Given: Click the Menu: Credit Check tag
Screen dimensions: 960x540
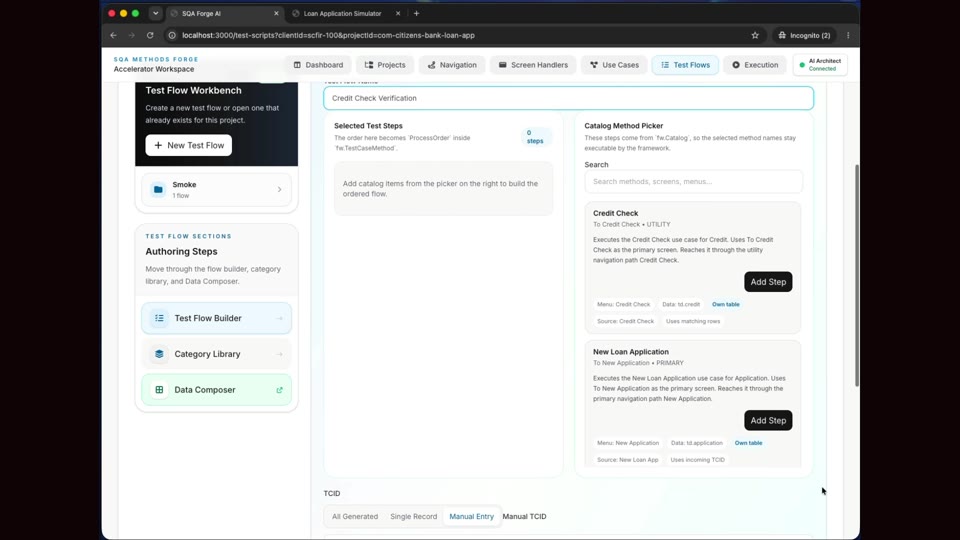Looking at the screenshot, I should (x=623, y=304).
